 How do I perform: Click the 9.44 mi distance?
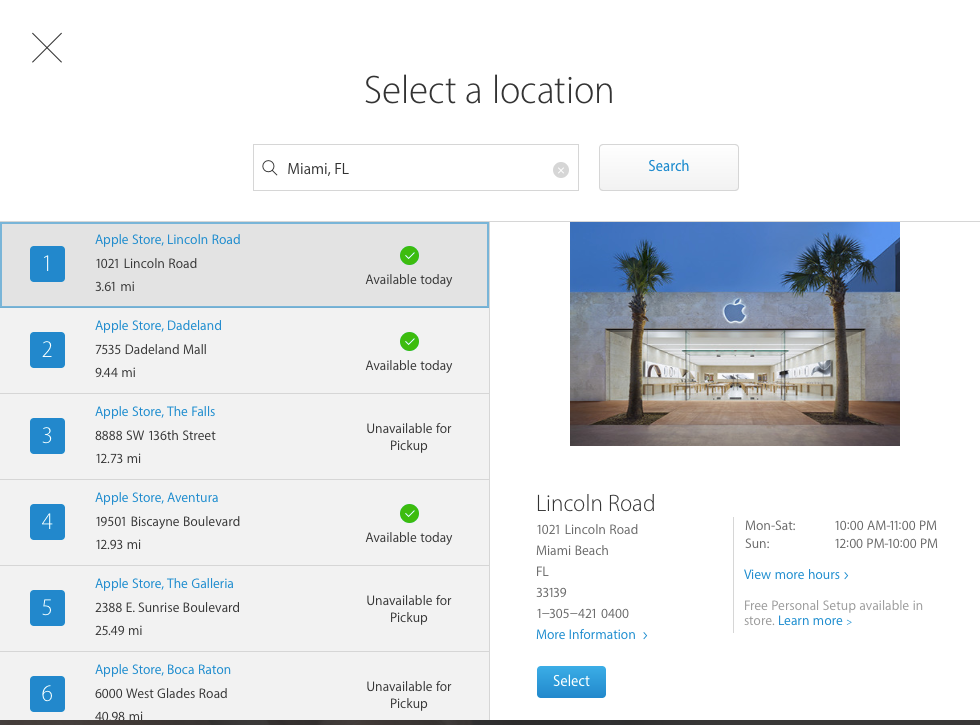coord(115,372)
